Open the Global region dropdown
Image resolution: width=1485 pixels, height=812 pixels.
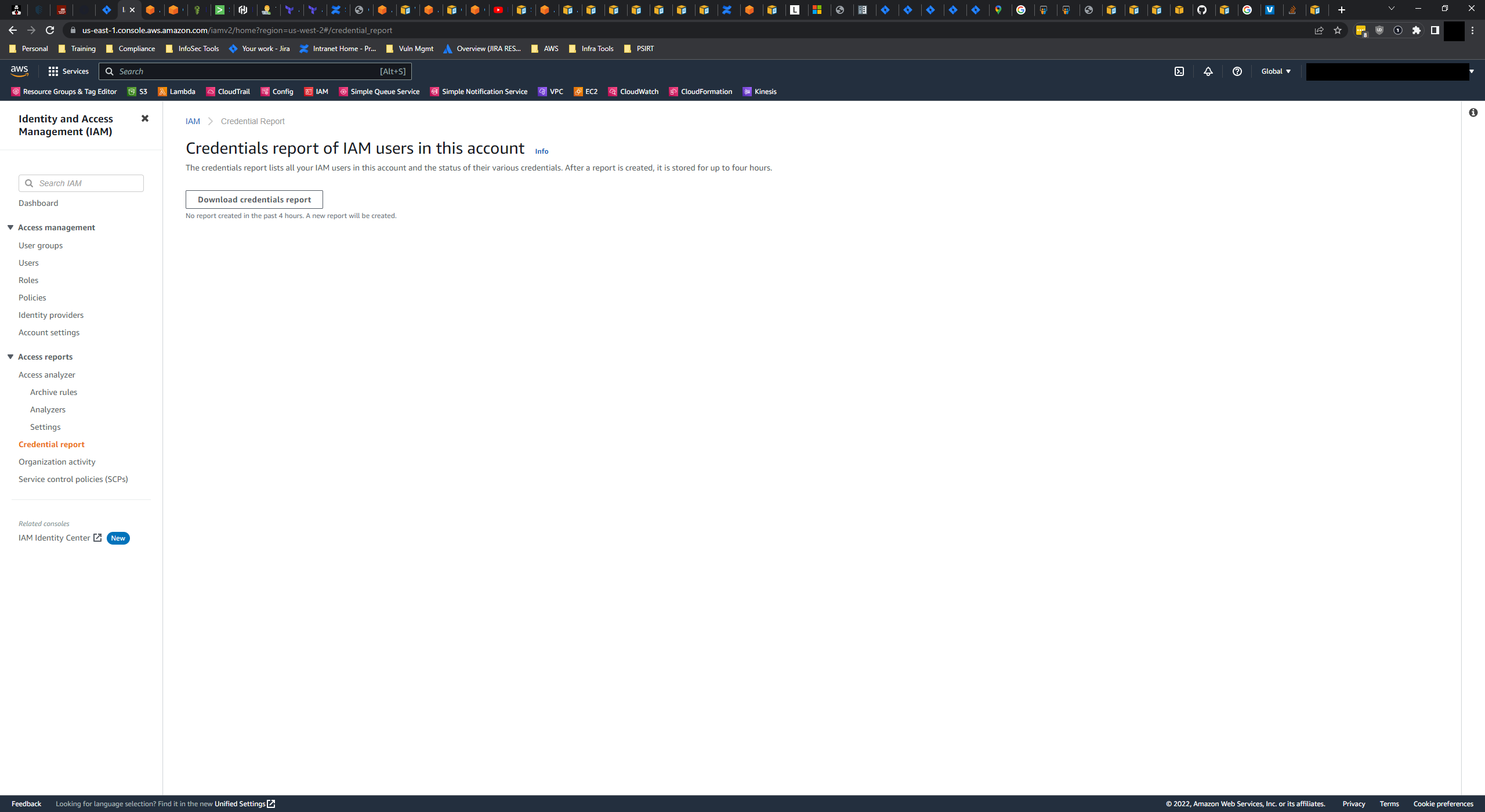click(1276, 71)
